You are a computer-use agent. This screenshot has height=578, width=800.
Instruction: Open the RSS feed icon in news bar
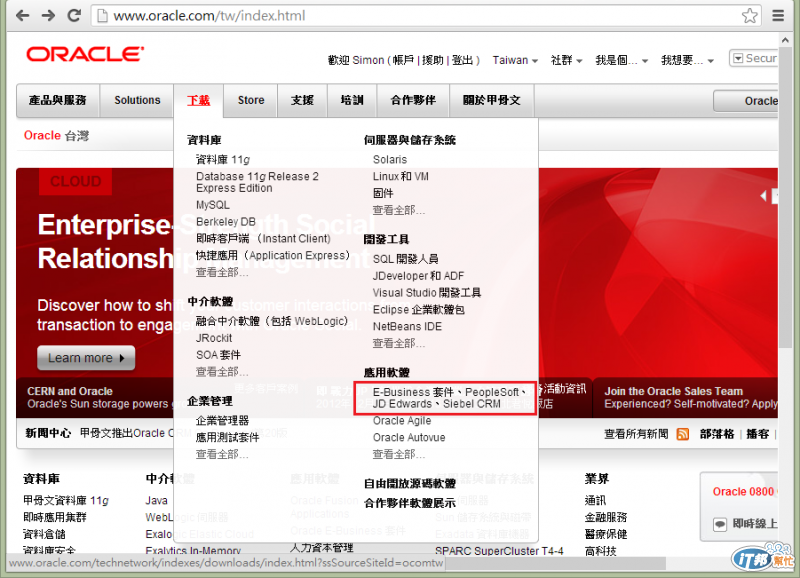[682, 434]
